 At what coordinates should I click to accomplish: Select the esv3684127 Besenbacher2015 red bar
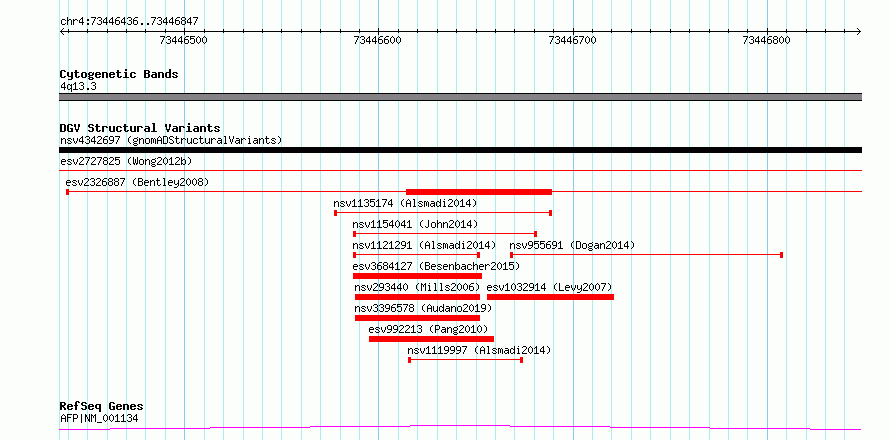pos(417,276)
